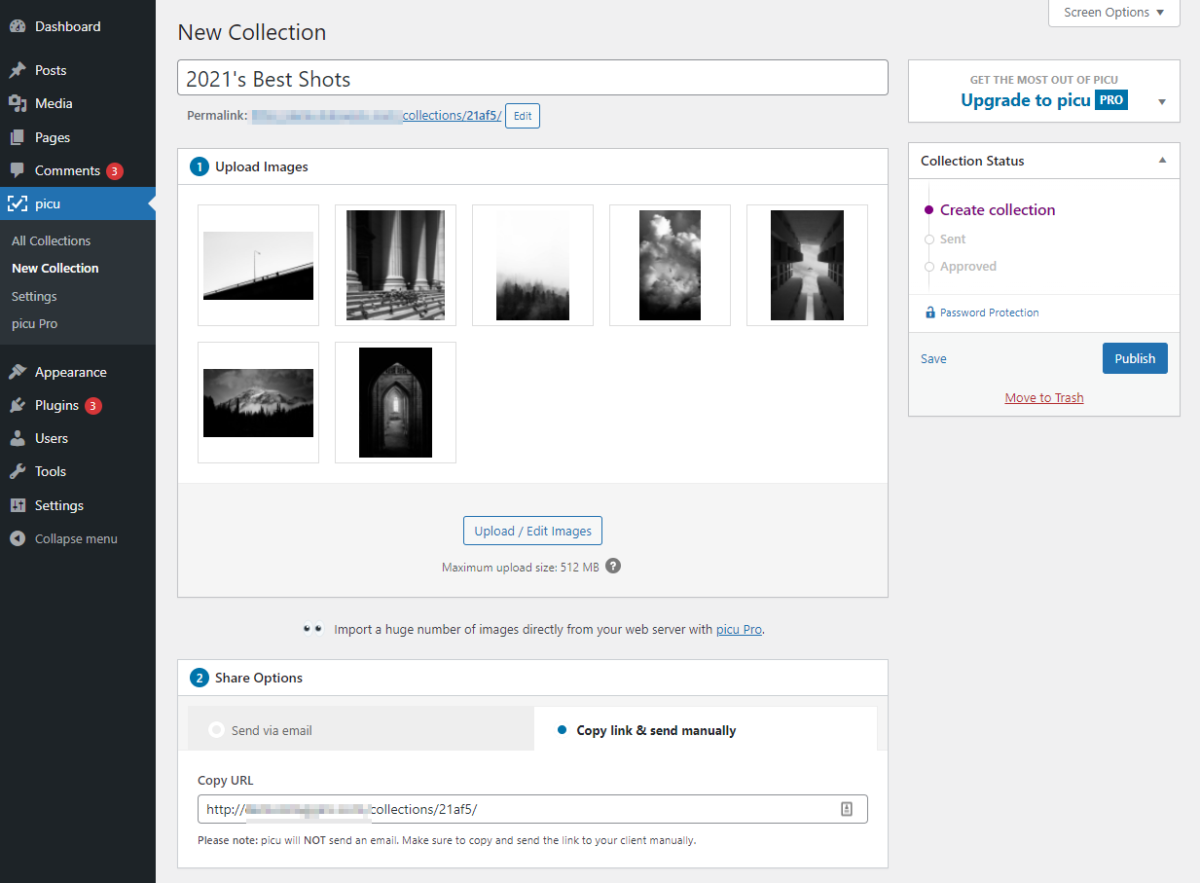Collapse the Collection Status panel
The image size is (1200, 883).
point(1162,160)
